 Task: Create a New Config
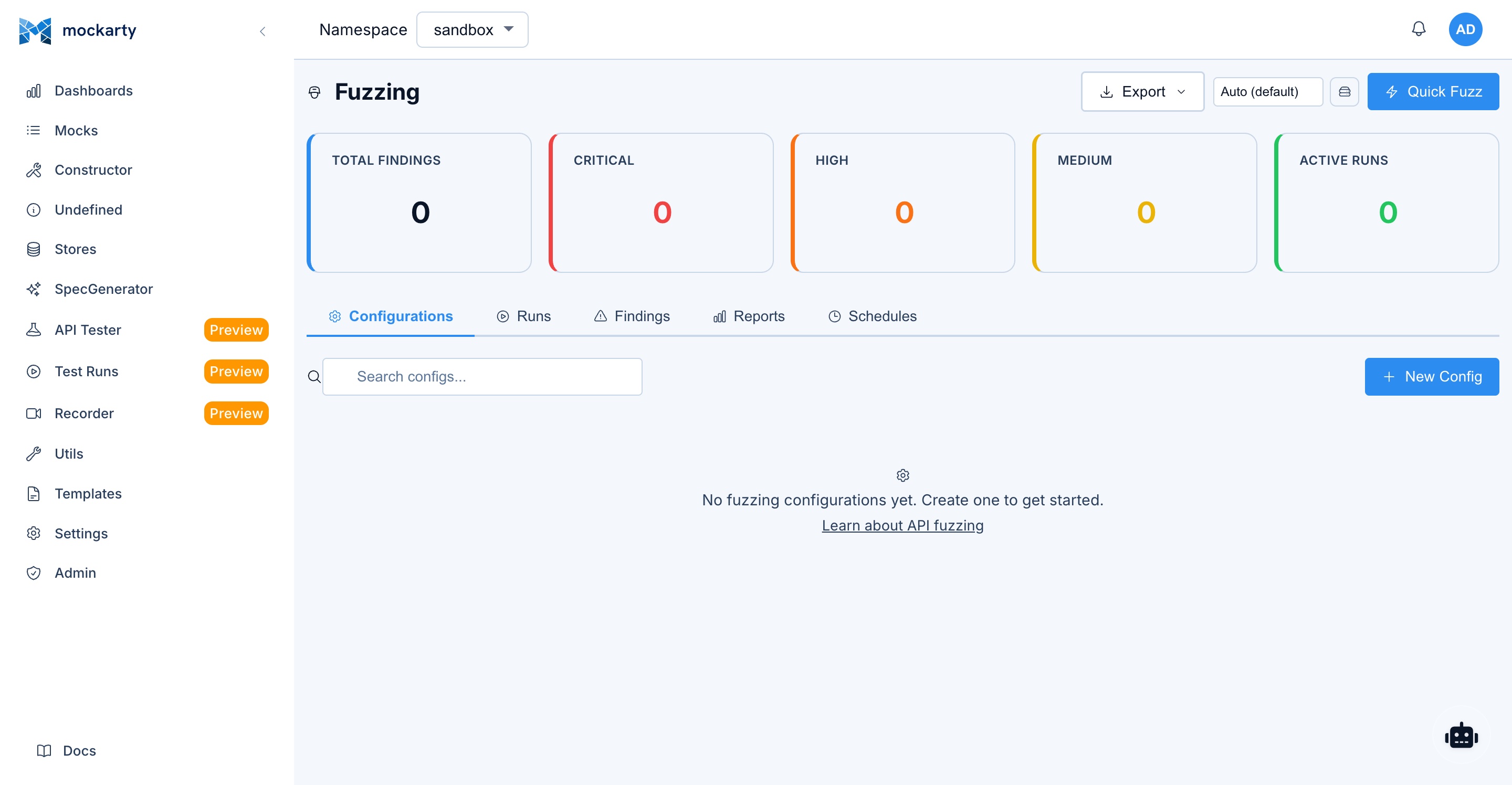click(1432, 377)
